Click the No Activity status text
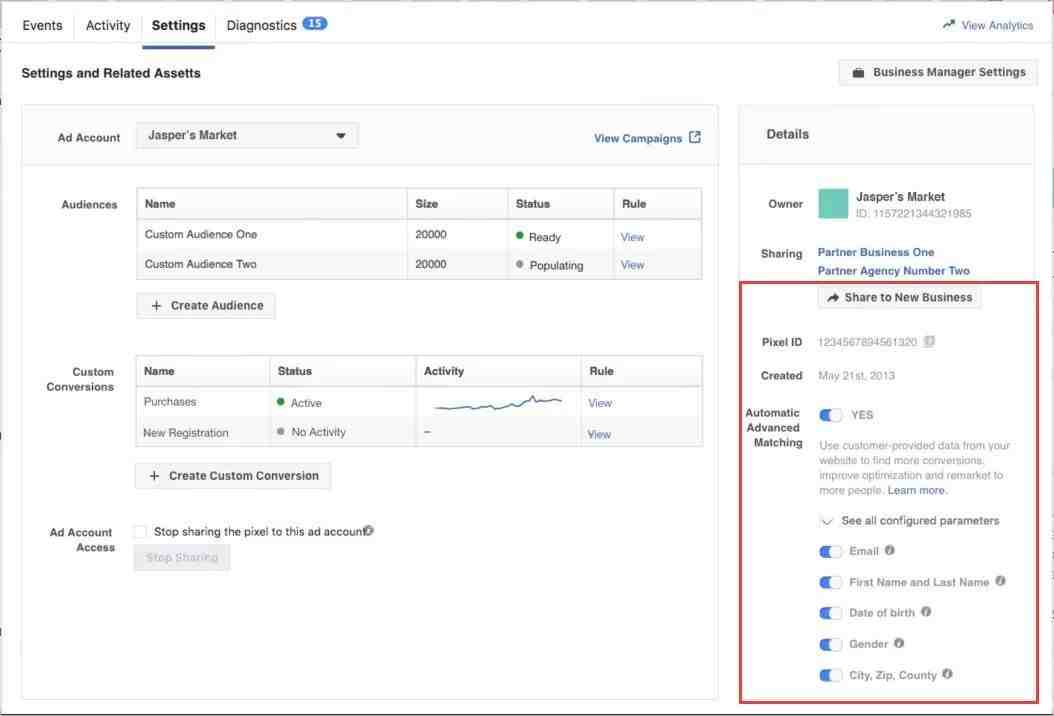The image size is (1054, 716). click(319, 432)
